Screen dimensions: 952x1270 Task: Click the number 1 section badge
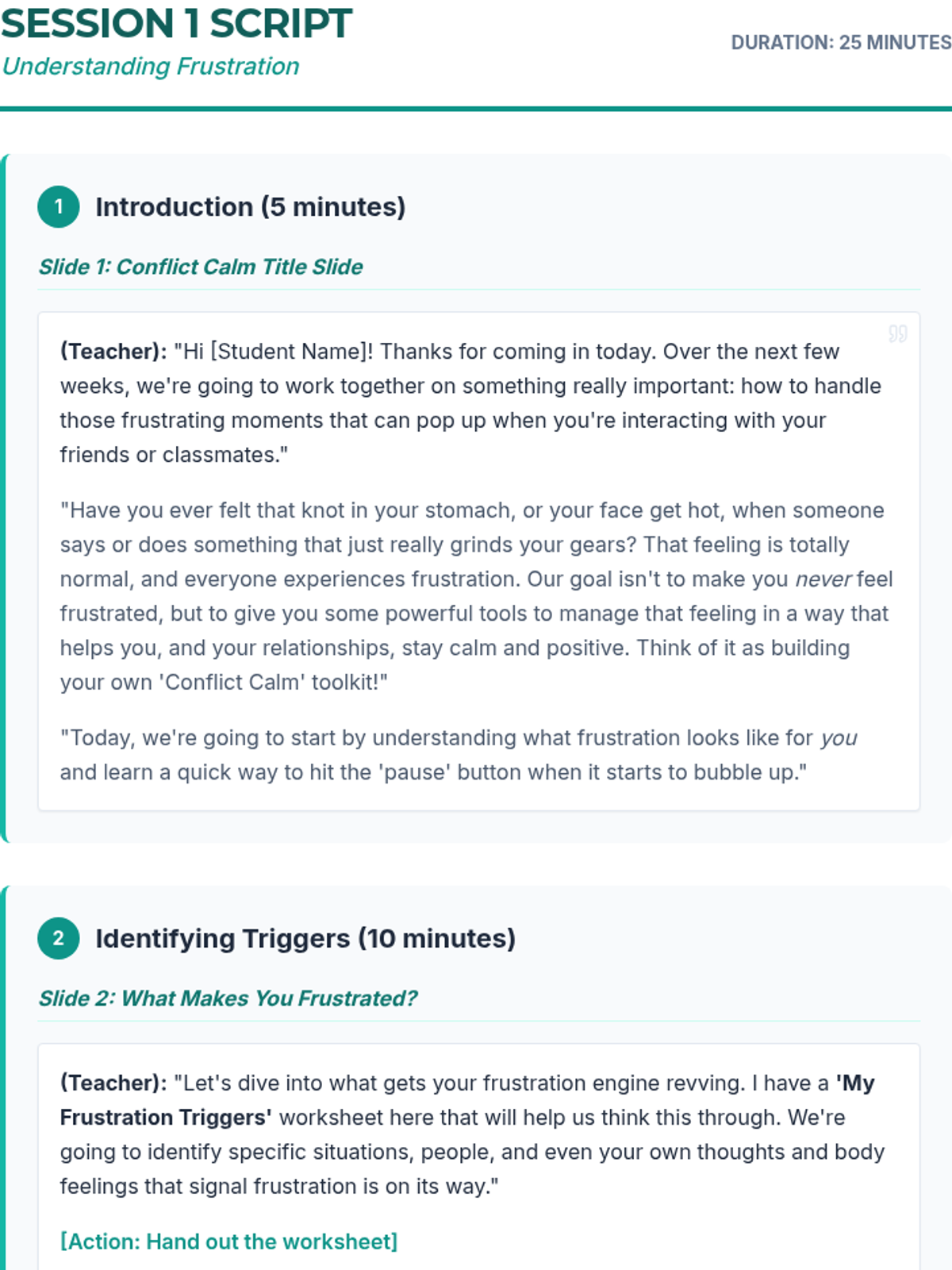[x=58, y=207]
